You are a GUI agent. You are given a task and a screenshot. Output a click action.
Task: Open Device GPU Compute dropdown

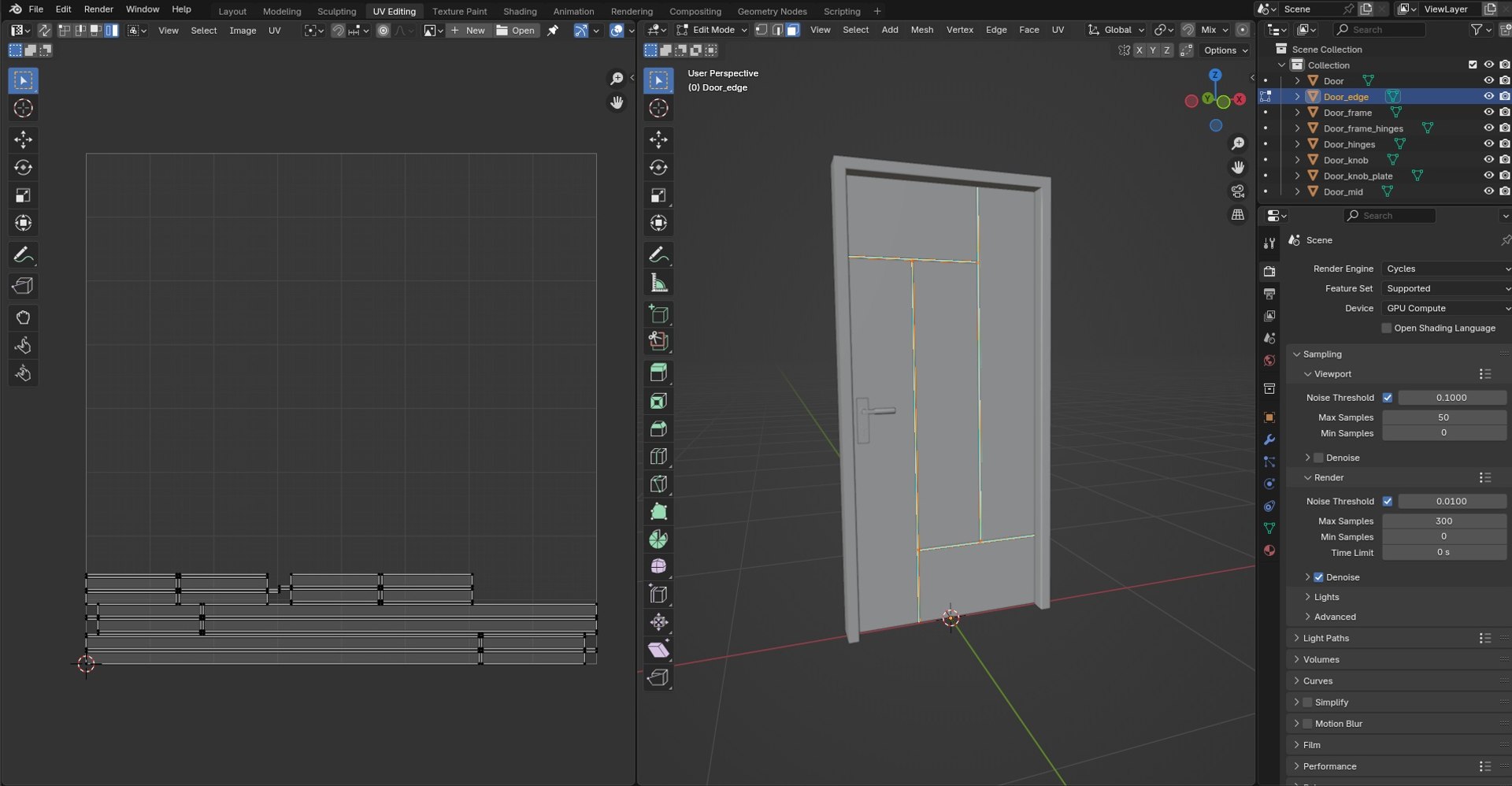pyautogui.click(x=1447, y=309)
